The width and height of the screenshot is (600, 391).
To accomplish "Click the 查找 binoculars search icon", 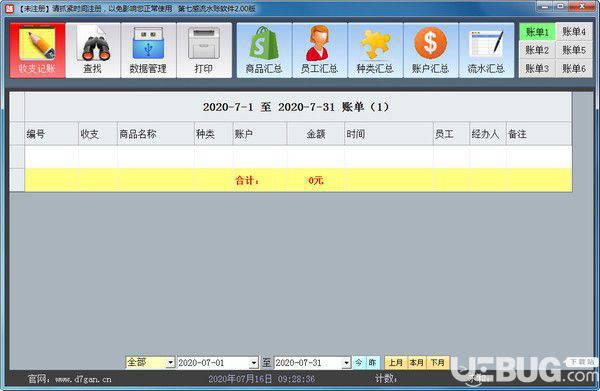I will pyautogui.click(x=93, y=50).
